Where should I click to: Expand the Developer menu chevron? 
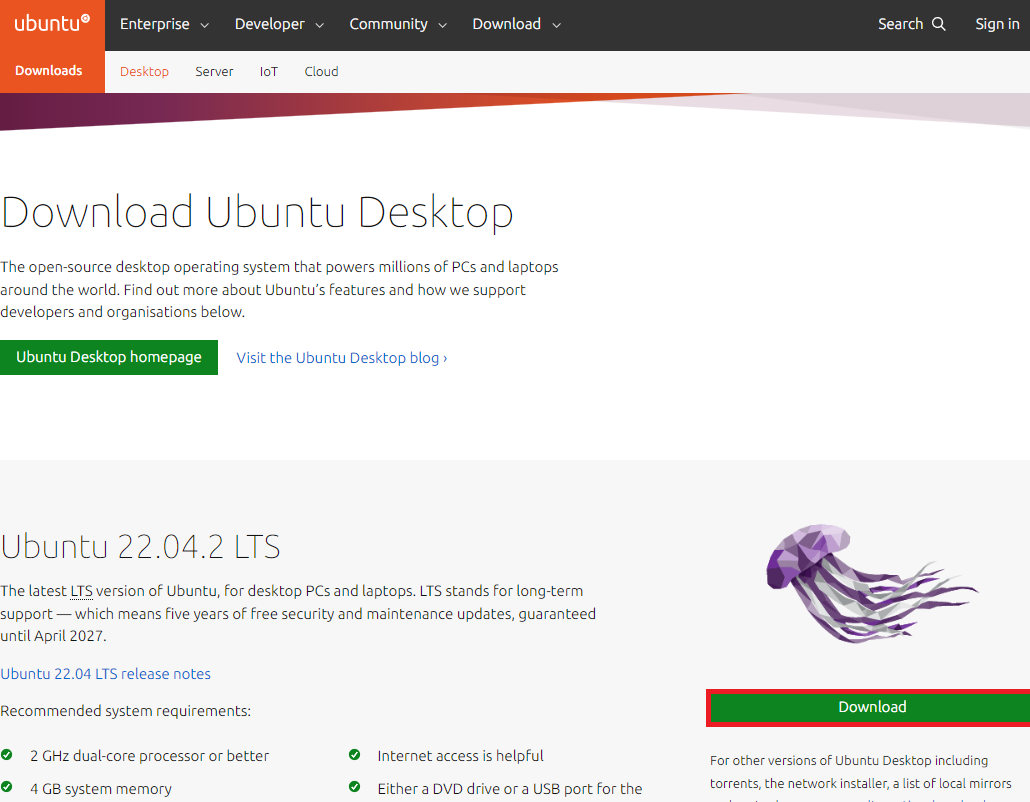320,25
